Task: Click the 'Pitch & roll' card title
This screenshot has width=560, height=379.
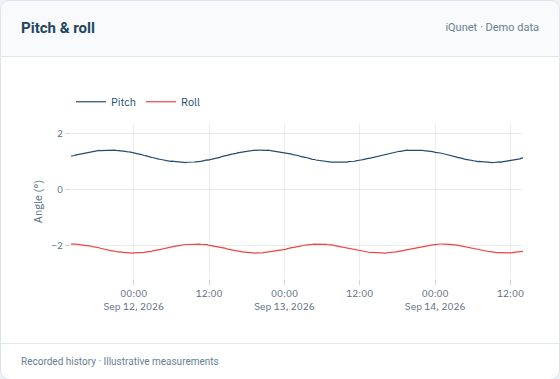Action: point(58,28)
